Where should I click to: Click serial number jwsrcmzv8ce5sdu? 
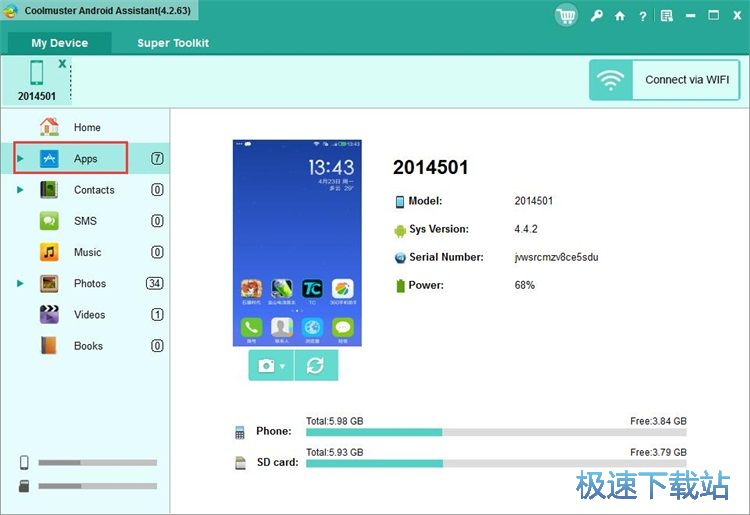click(556, 257)
